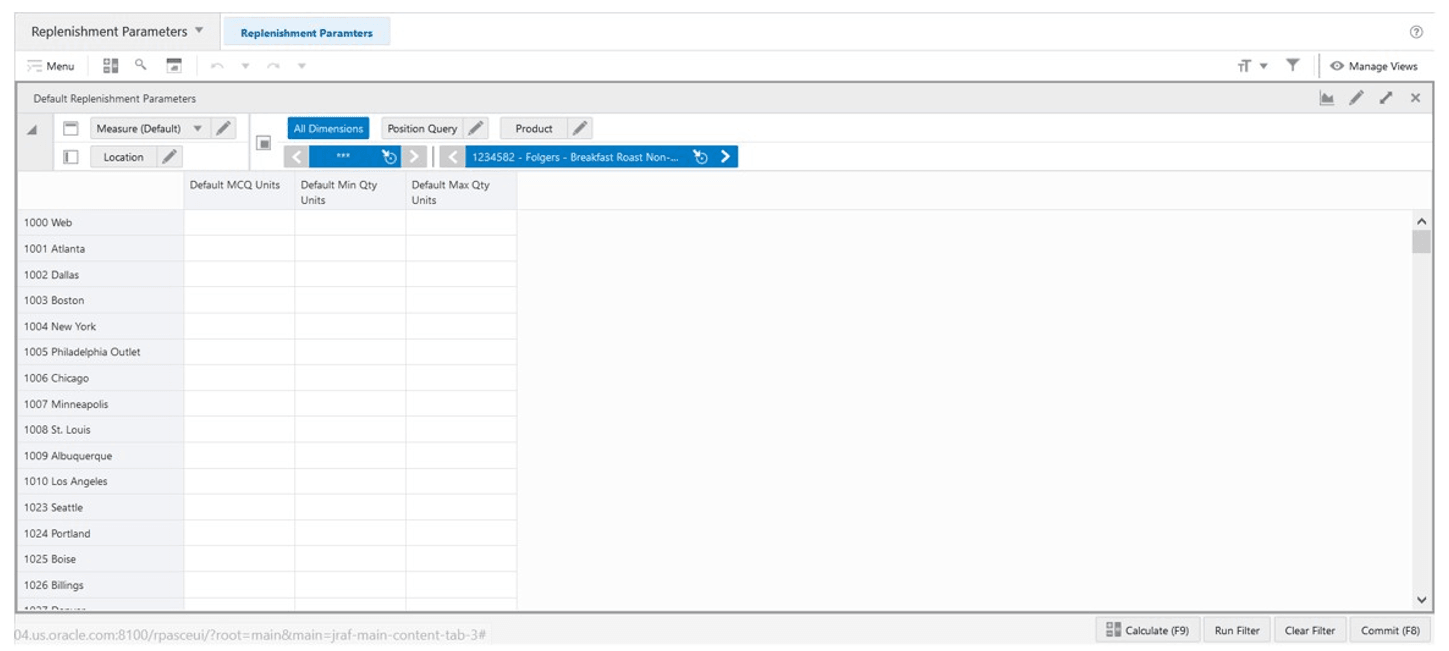Open the Measure (Default) dropdown
Screen dimensions: 1449x651
click(198, 128)
